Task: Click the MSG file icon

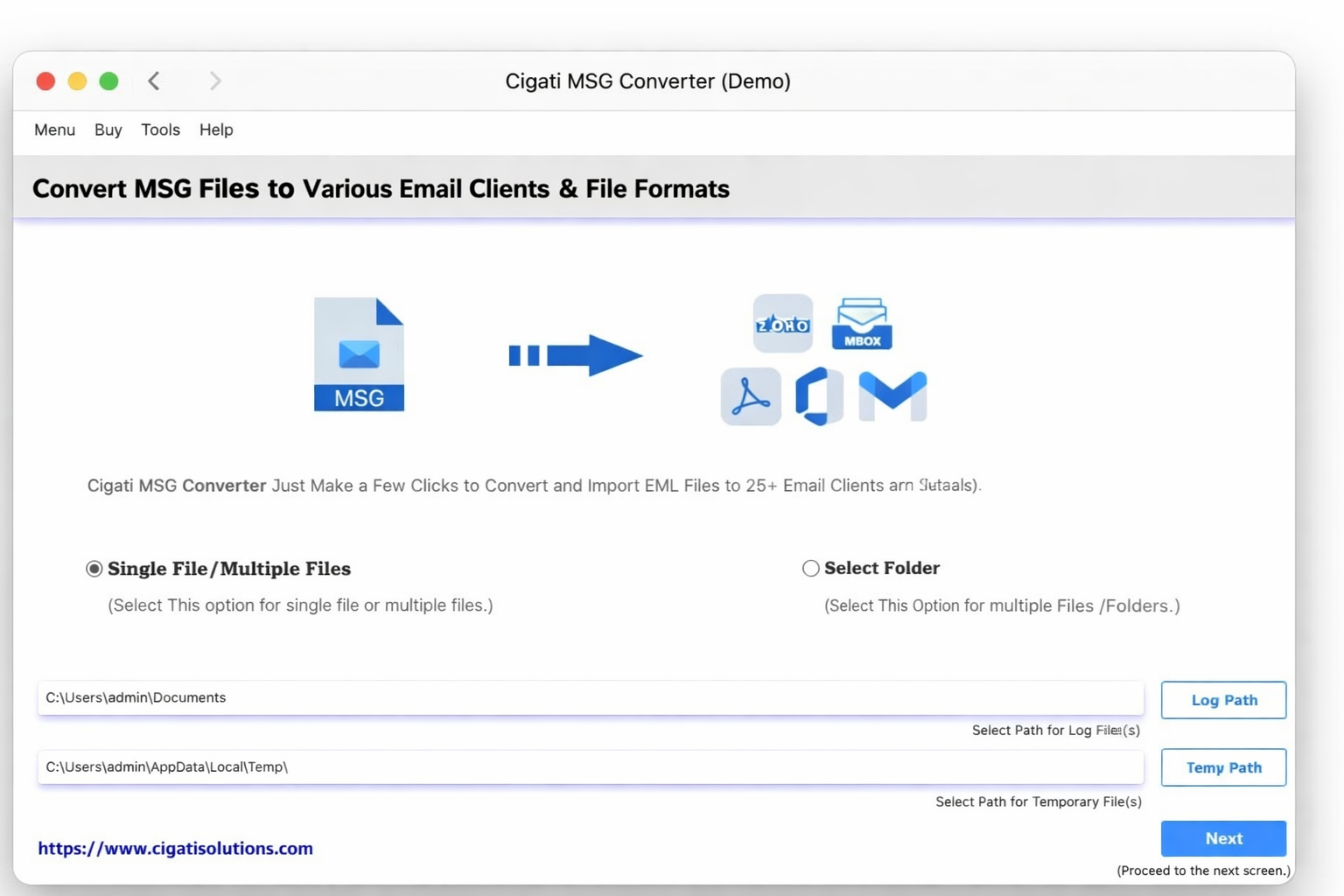Action: [x=359, y=354]
